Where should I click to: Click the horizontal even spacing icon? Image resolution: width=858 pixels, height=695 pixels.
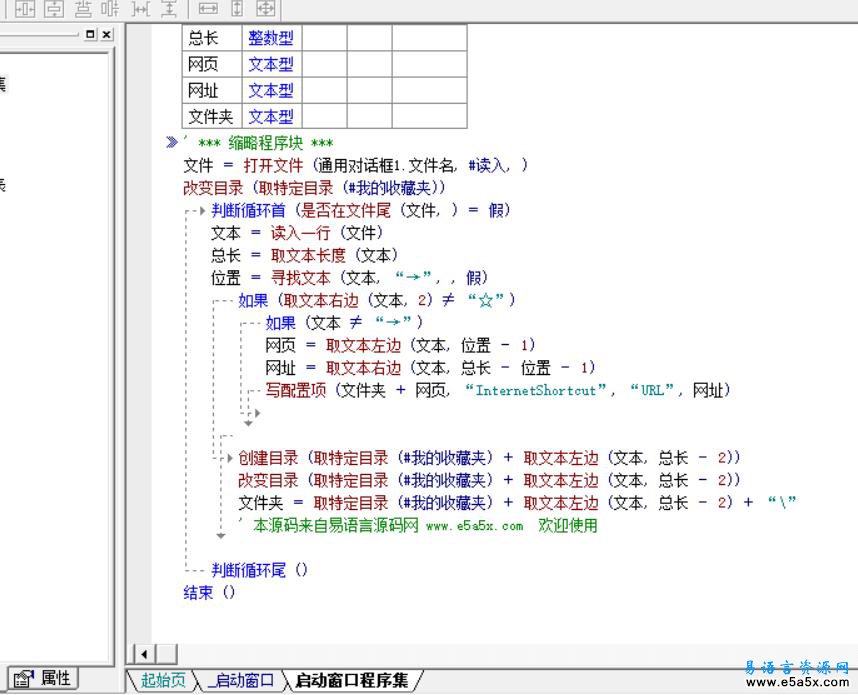(x=142, y=9)
